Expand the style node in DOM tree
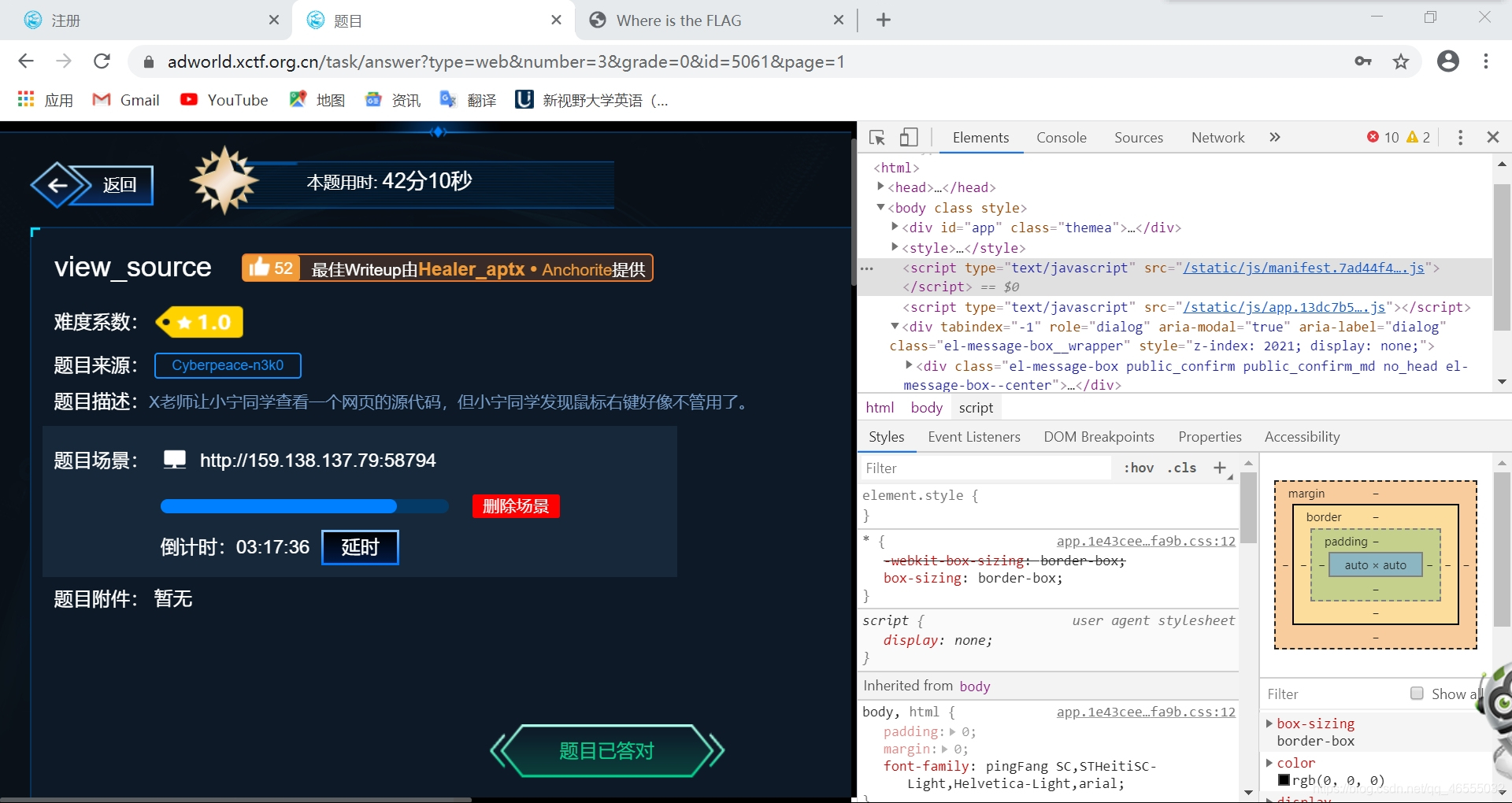 895,247
